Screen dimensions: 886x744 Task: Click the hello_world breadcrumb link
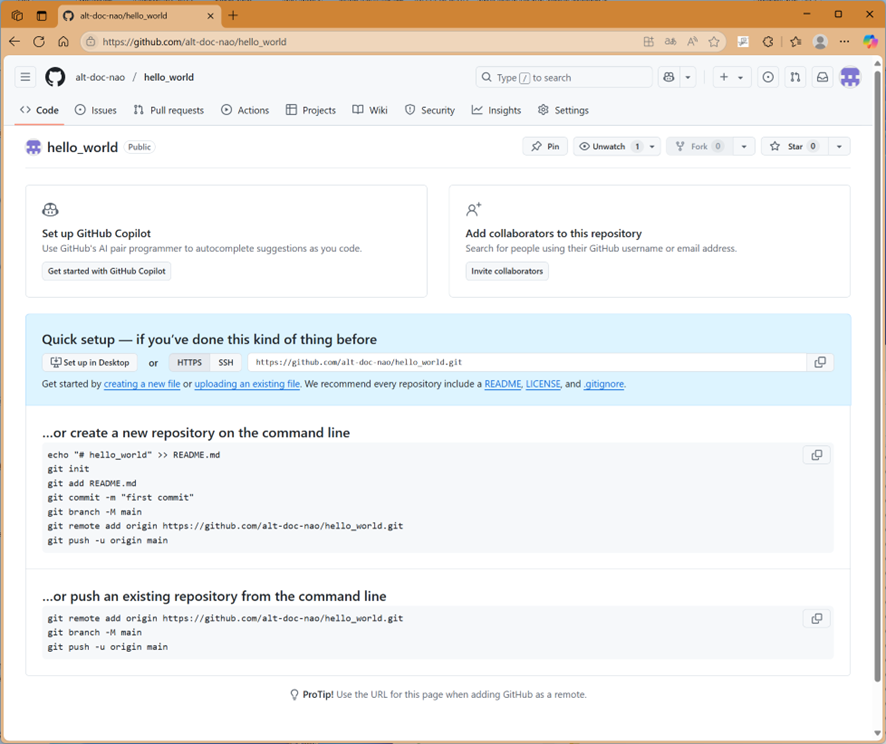click(169, 77)
